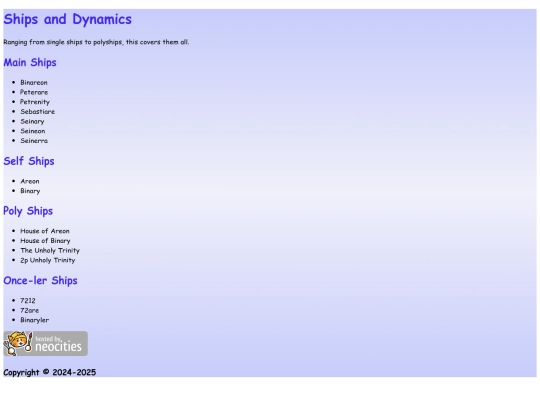Viewport: 540px width, 405px height.
Task: Select the Sebastiare entry
Action: click(x=38, y=112)
